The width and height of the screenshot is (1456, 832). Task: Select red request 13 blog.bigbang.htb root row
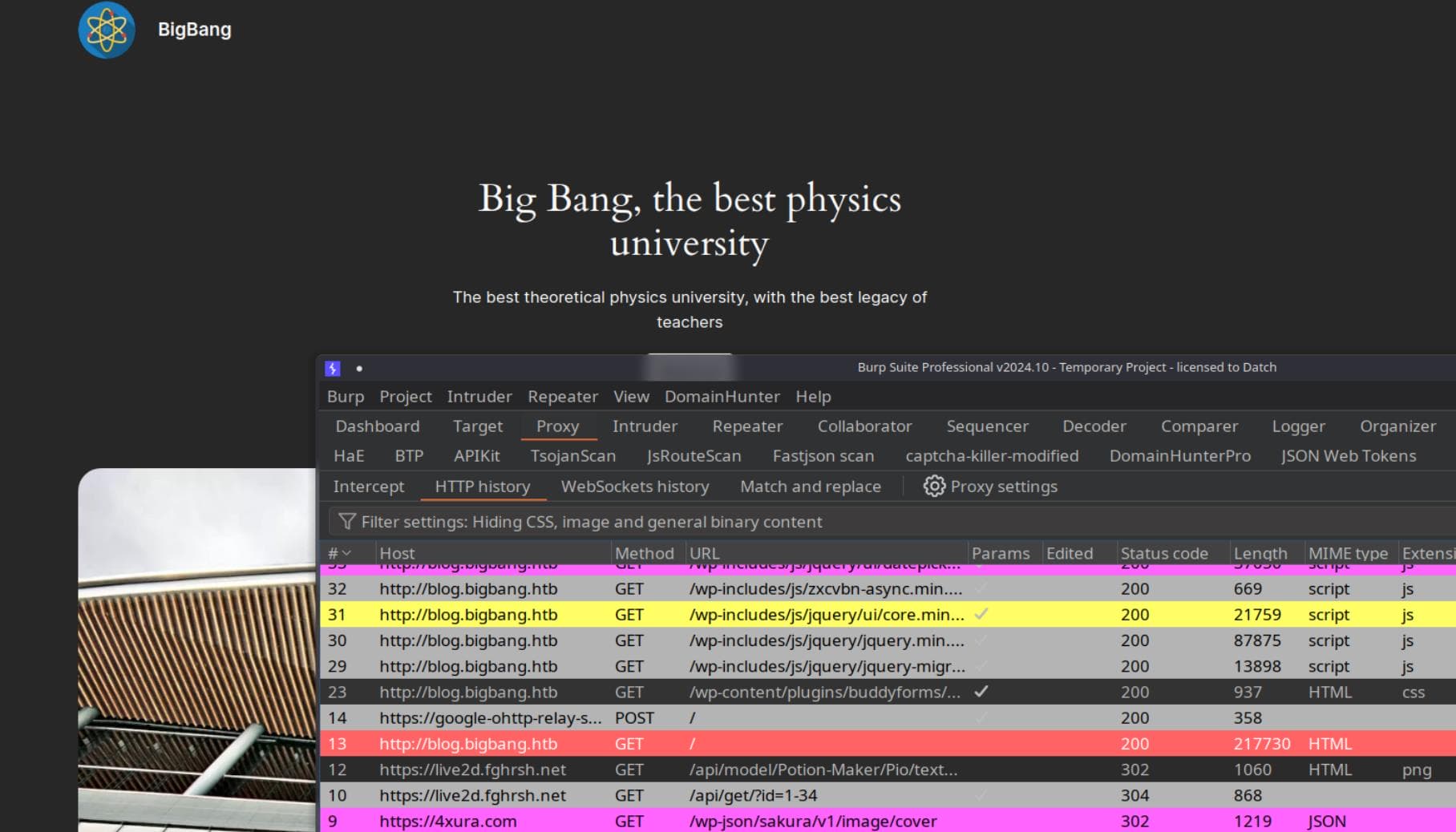888,743
